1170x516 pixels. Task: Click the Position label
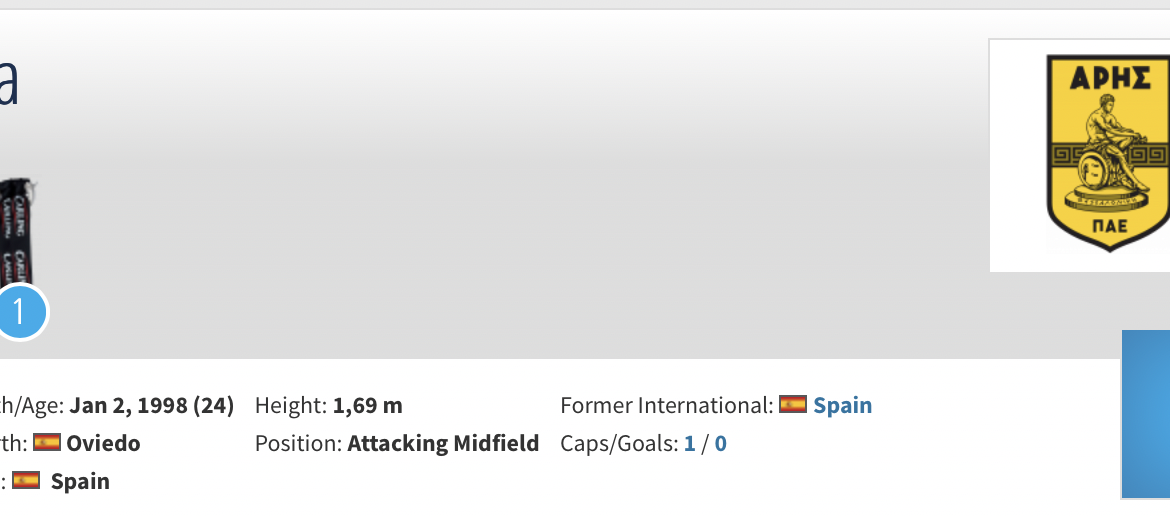pyautogui.click(x=297, y=443)
